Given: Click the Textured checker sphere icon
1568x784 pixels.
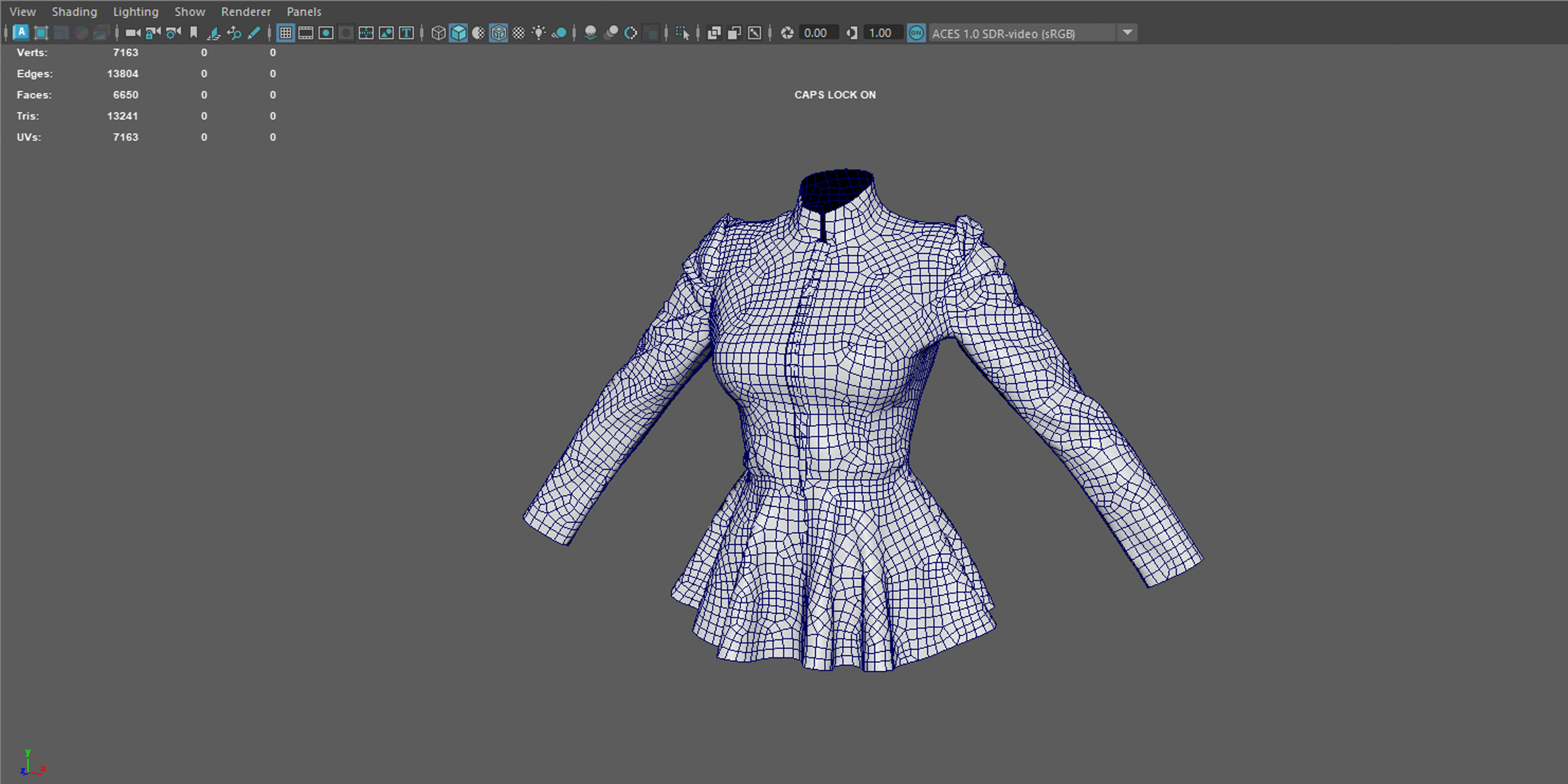Looking at the screenshot, I should point(519,33).
